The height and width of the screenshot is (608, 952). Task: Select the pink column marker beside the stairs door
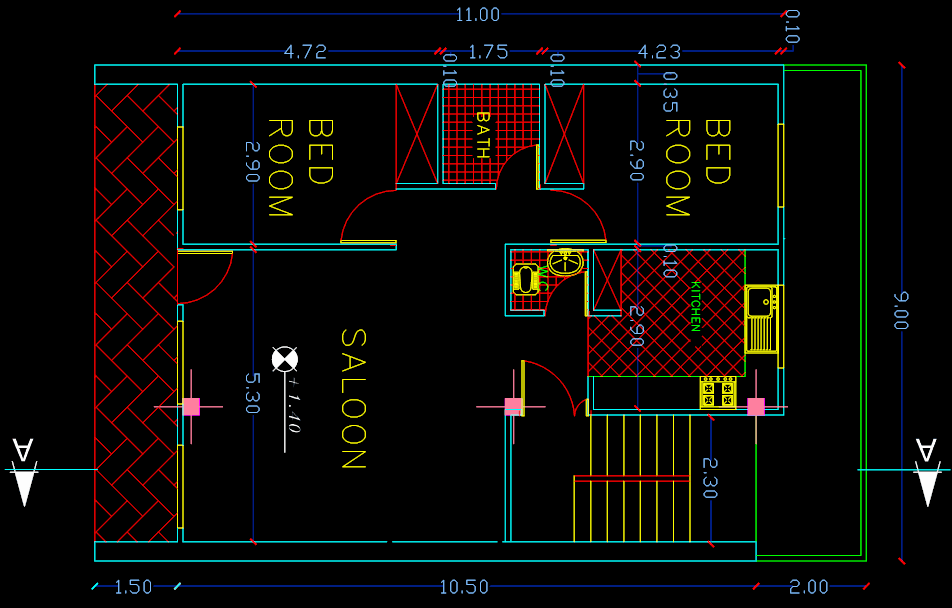pos(513,406)
